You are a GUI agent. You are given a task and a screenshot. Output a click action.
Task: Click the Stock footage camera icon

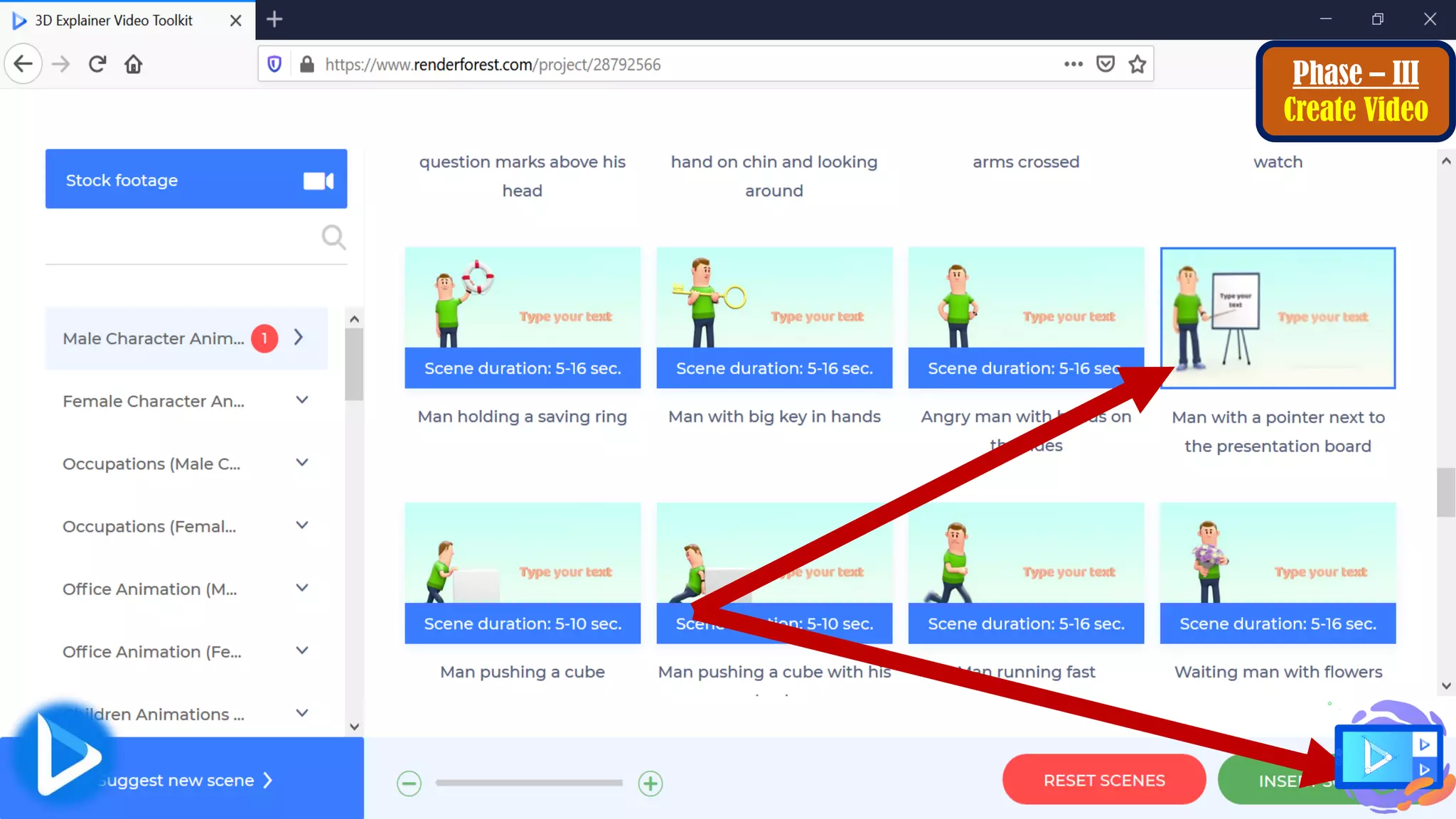(x=318, y=181)
